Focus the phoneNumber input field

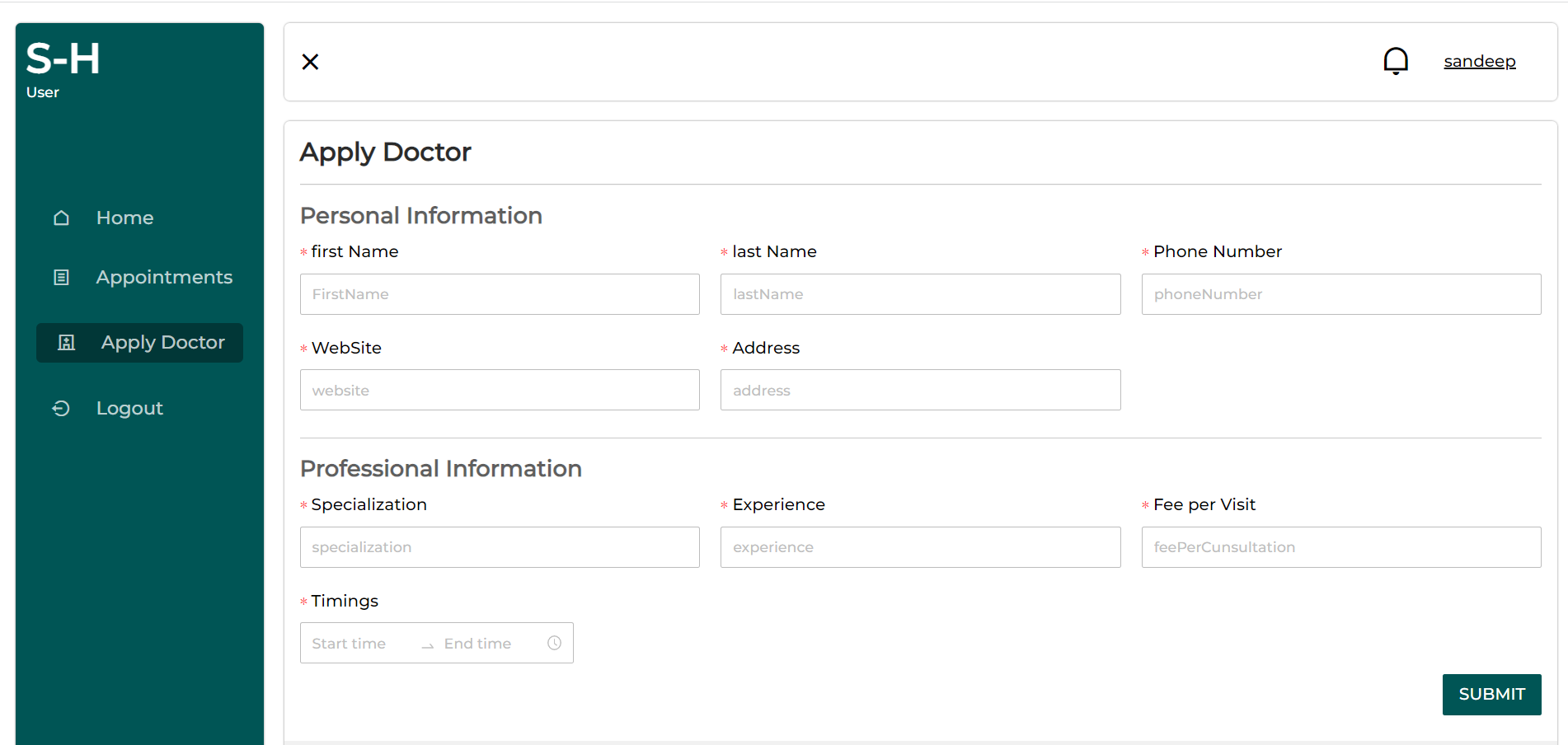[1341, 294]
